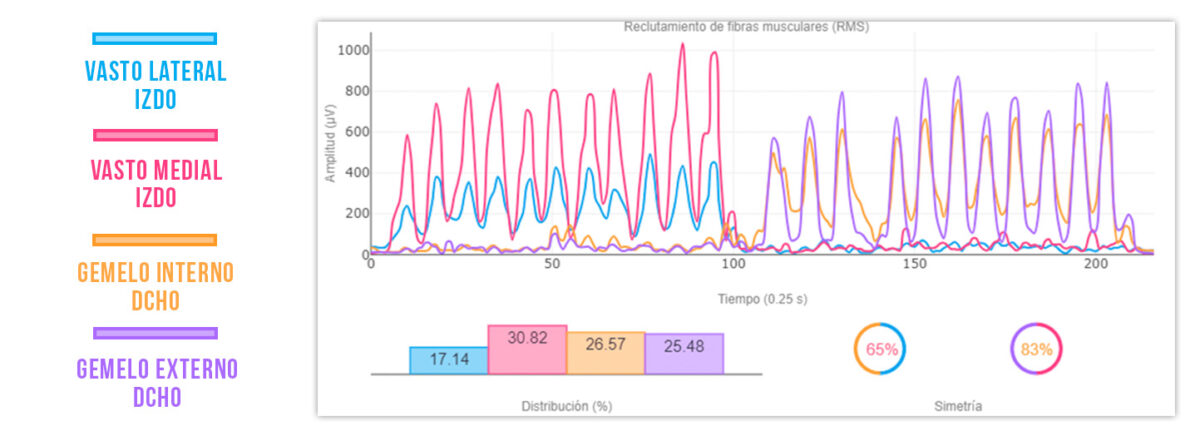Click the orange Gemelo Interno legend bar
The height and width of the screenshot is (436, 1200).
(x=154, y=240)
